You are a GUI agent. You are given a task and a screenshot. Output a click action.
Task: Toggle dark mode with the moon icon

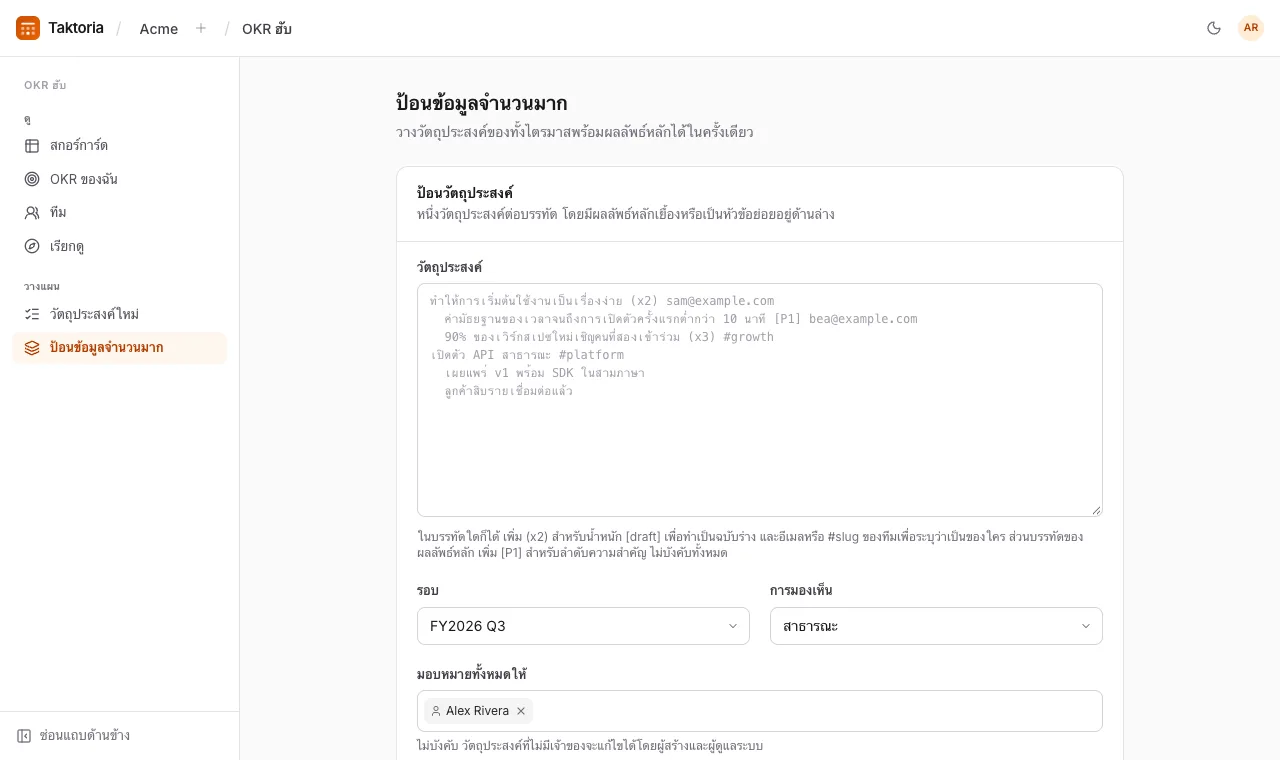tap(1214, 28)
